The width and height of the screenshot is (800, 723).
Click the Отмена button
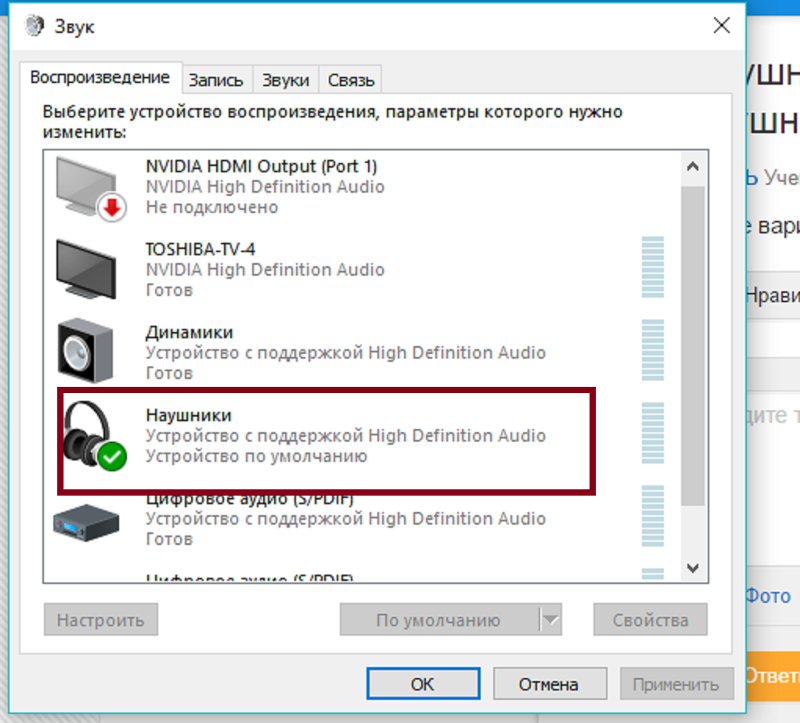tap(549, 684)
